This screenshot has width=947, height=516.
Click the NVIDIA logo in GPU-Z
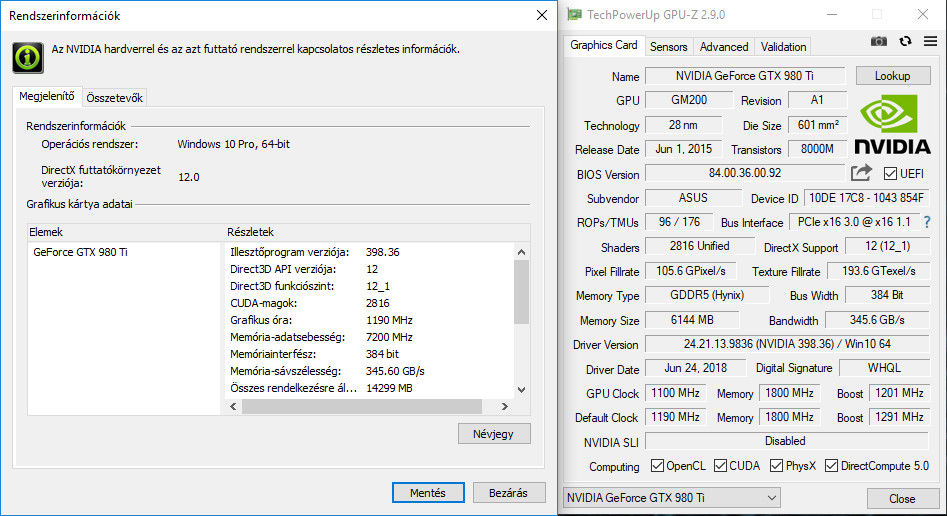(x=892, y=124)
